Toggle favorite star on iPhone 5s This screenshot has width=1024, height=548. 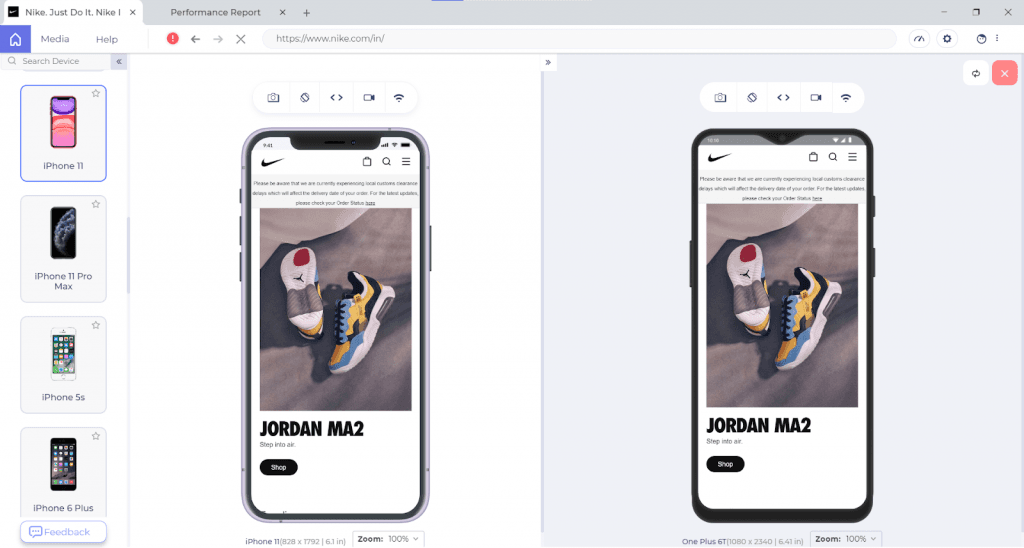(x=96, y=325)
